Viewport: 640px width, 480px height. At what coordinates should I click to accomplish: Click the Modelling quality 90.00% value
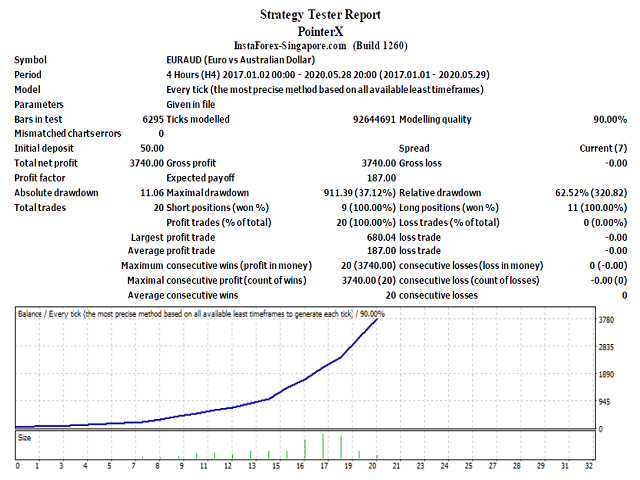tap(610, 120)
